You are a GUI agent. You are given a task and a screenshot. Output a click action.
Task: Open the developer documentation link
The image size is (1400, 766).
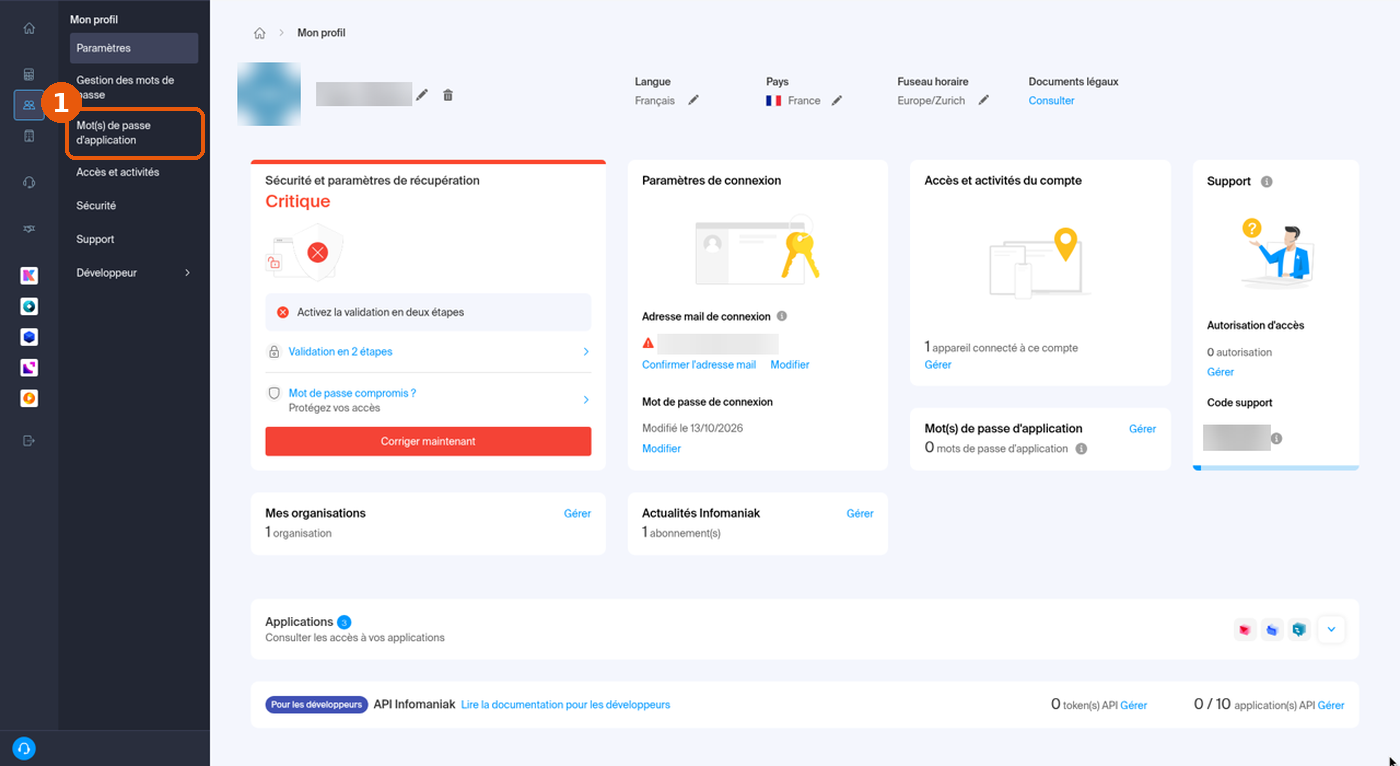click(x=565, y=705)
